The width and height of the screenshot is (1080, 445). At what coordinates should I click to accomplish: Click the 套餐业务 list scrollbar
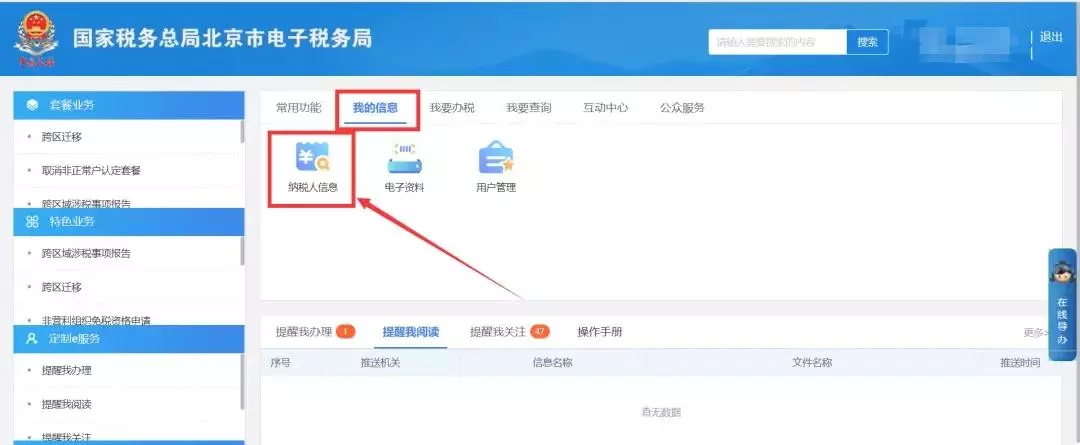[x=242, y=131]
